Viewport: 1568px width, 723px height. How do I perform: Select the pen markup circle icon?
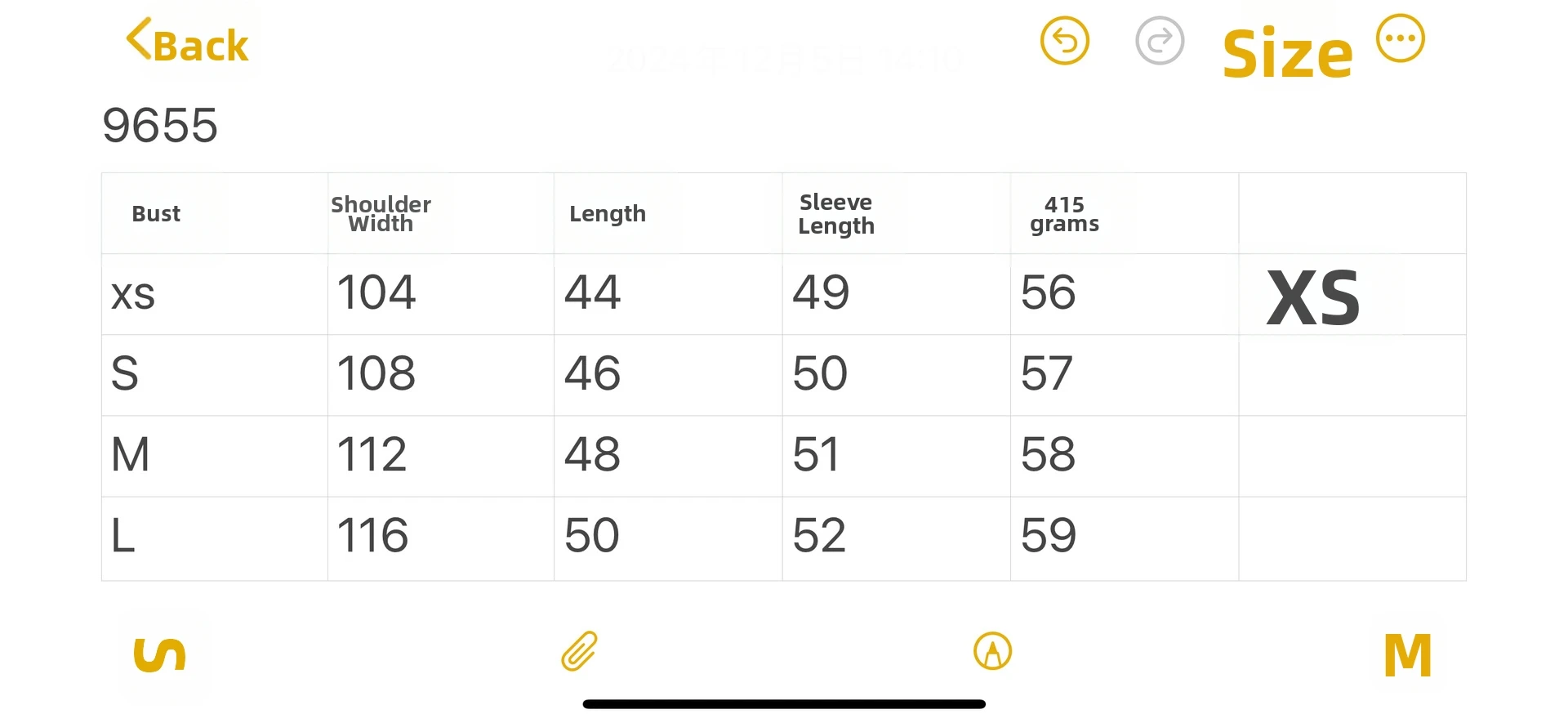[992, 651]
